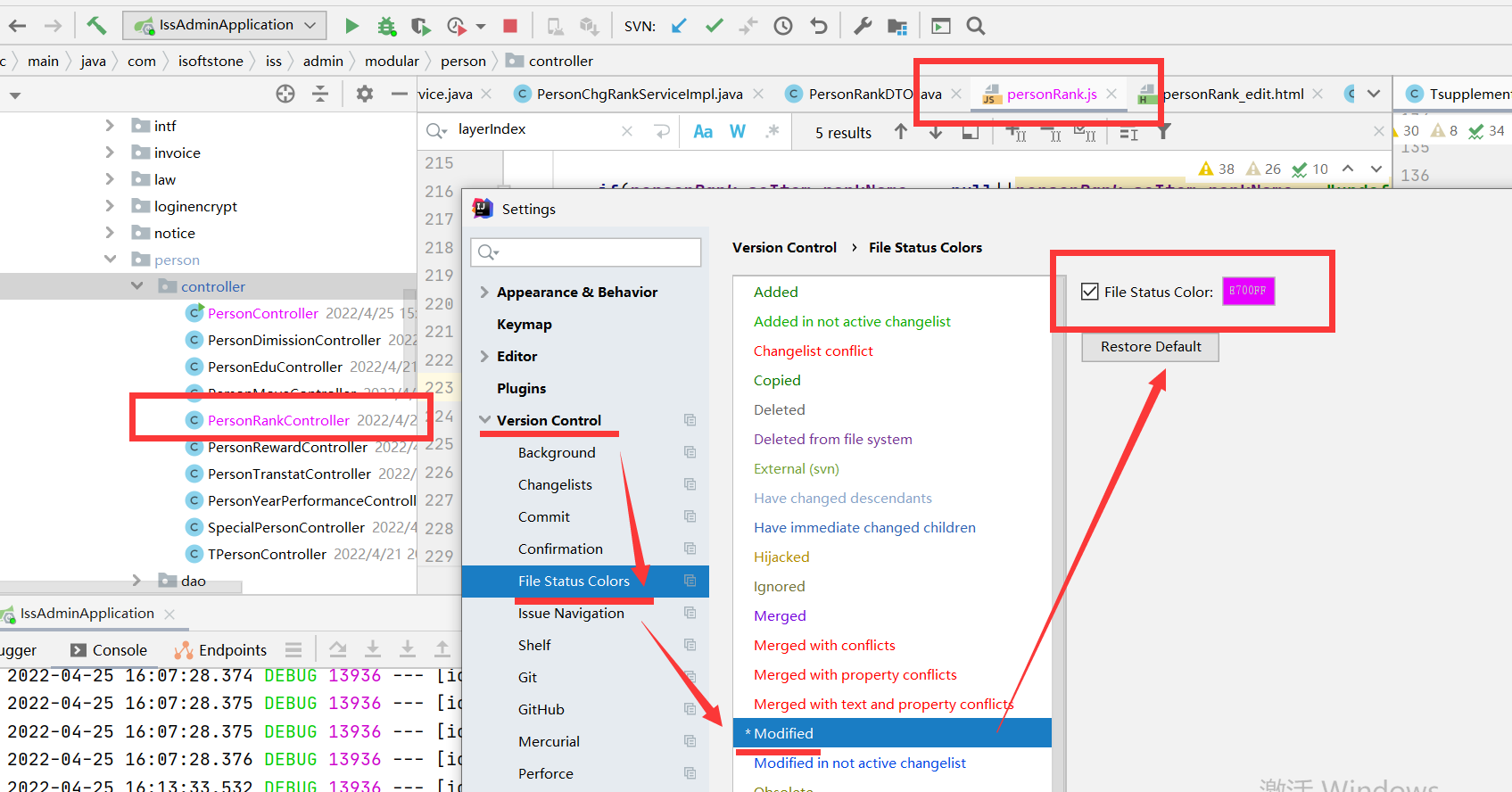The image size is (1512, 792).
Task: Click the Run Anything terminal-window icon
Action: [941, 26]
